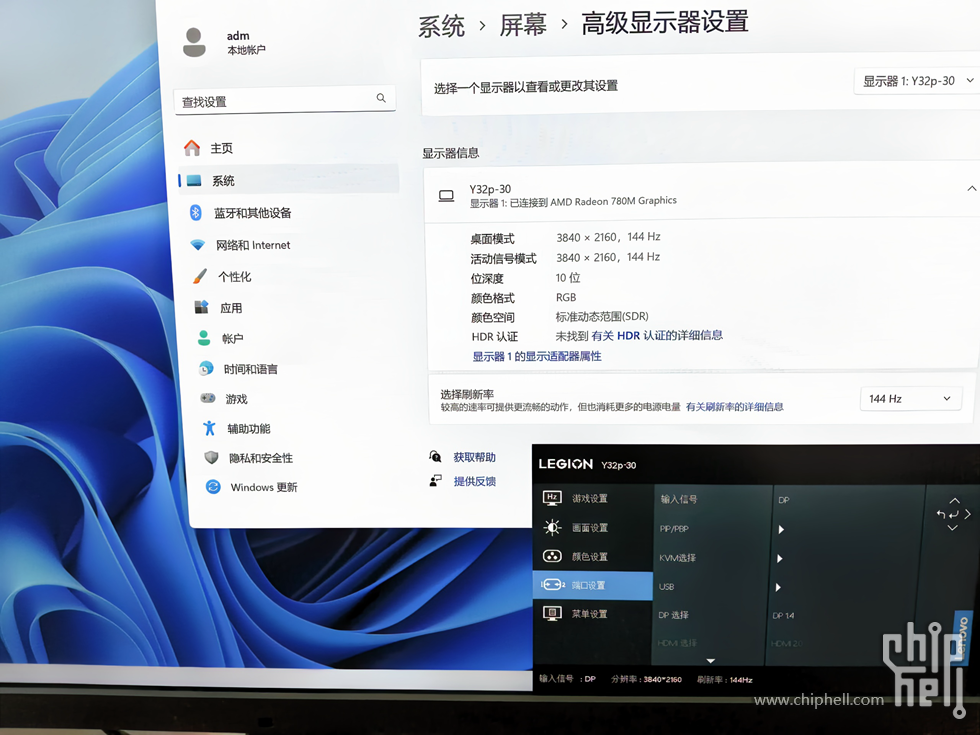Open the 辅助功能 accessibility icon
The image size is (980, 735).
(x=209, y=428)
